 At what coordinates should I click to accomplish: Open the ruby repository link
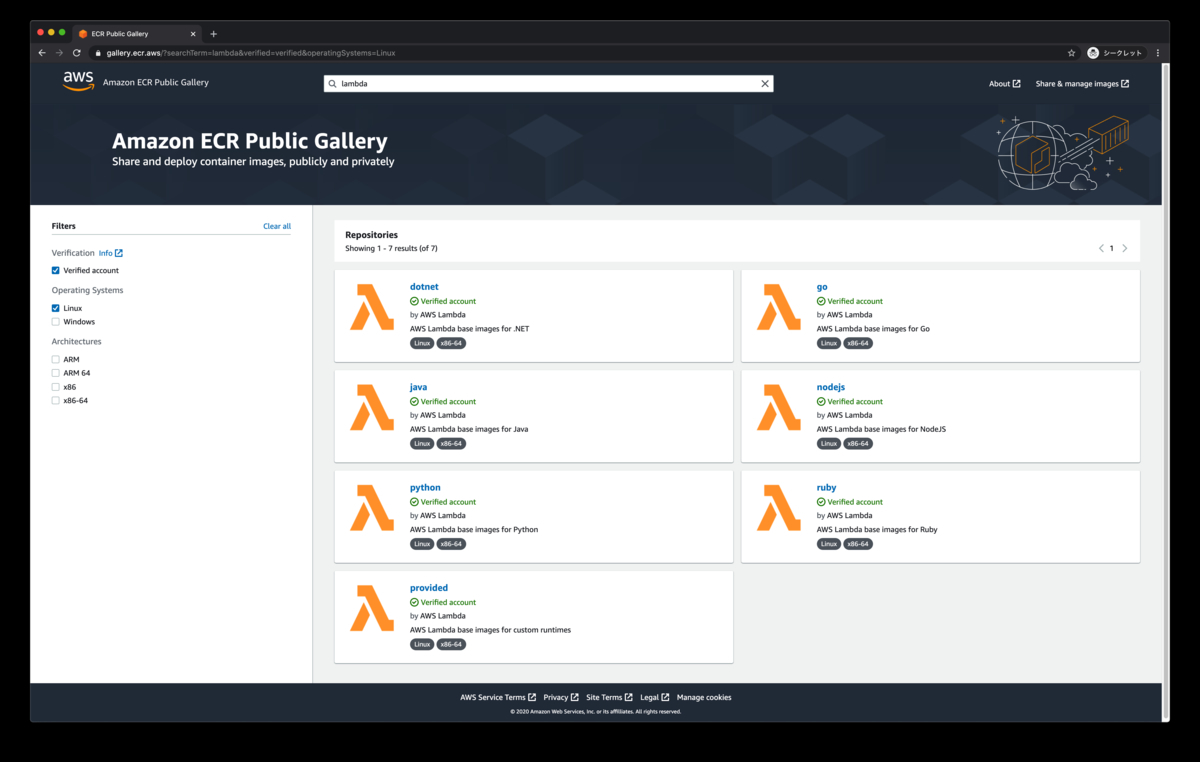(826, 488)
